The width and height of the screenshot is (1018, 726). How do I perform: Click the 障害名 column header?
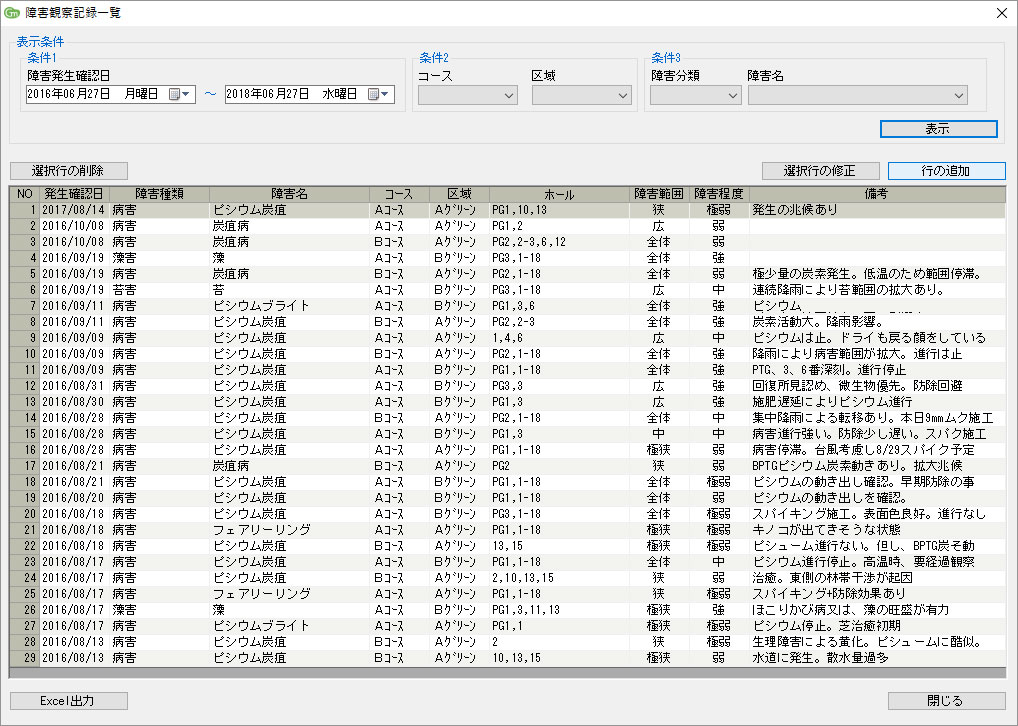pos(289,194)
